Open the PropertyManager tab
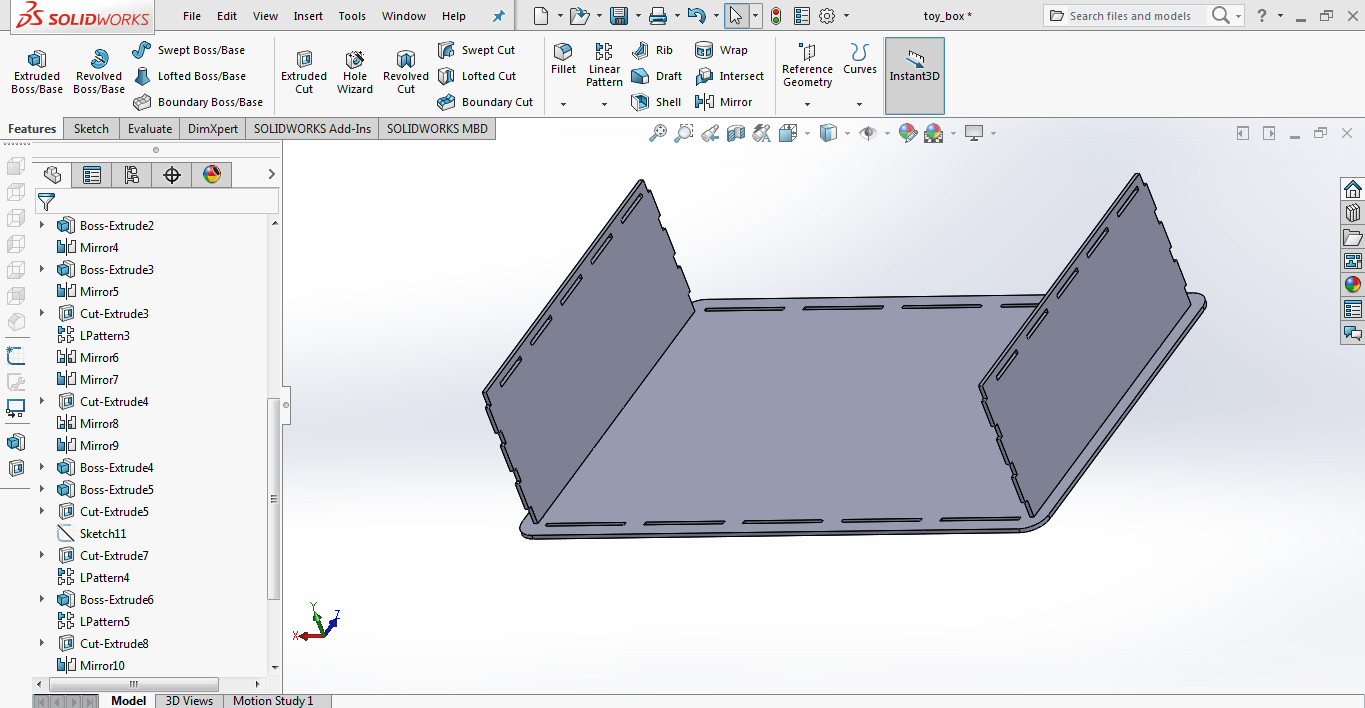This screenshot has width=1365, height=708. pyautogui.click(x=92, y=175)
